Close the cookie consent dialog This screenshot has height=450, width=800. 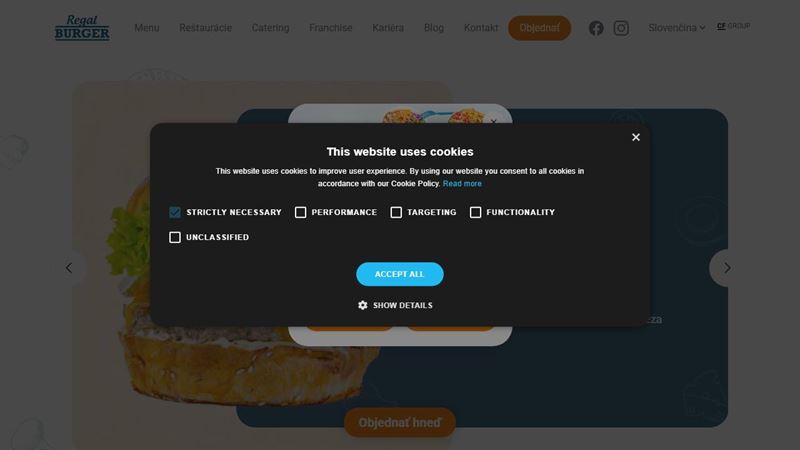(636, 137)
